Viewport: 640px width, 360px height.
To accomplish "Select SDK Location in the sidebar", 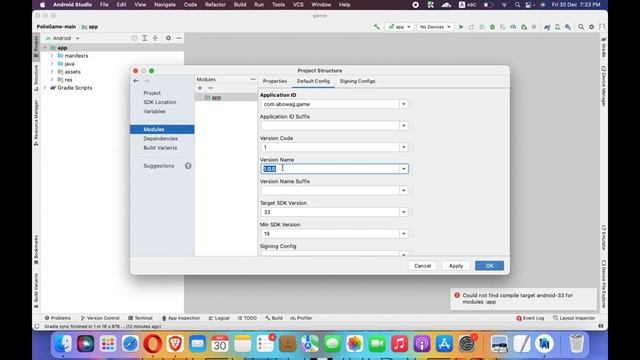I will click(x=160, y=102).
